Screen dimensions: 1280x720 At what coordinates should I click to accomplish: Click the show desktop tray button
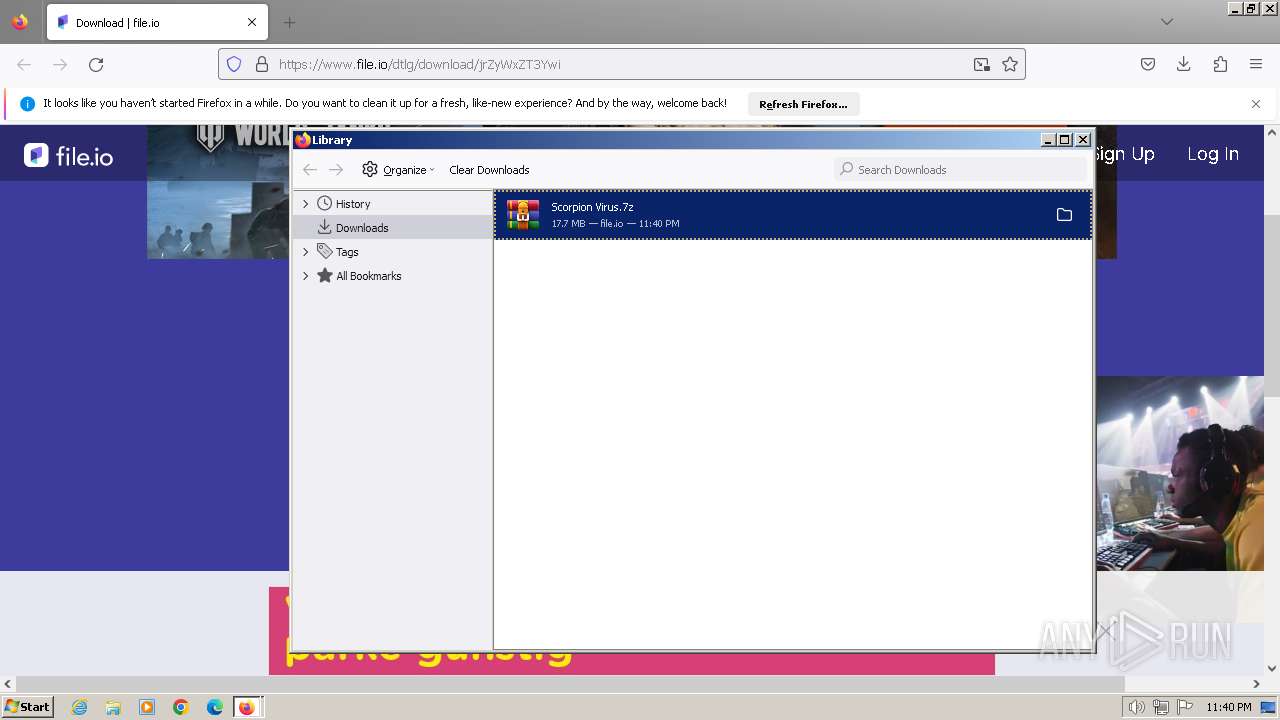[x=1268, y=707]
